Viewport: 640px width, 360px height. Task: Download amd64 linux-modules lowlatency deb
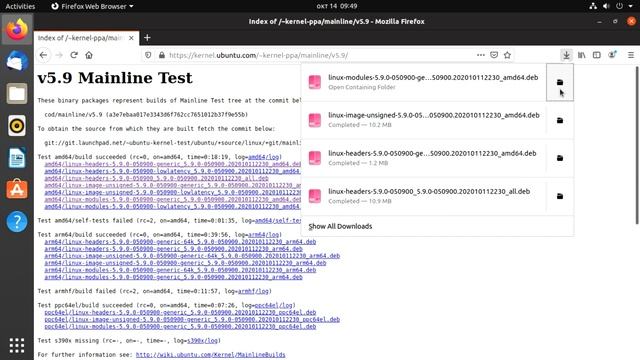(173, 207)
